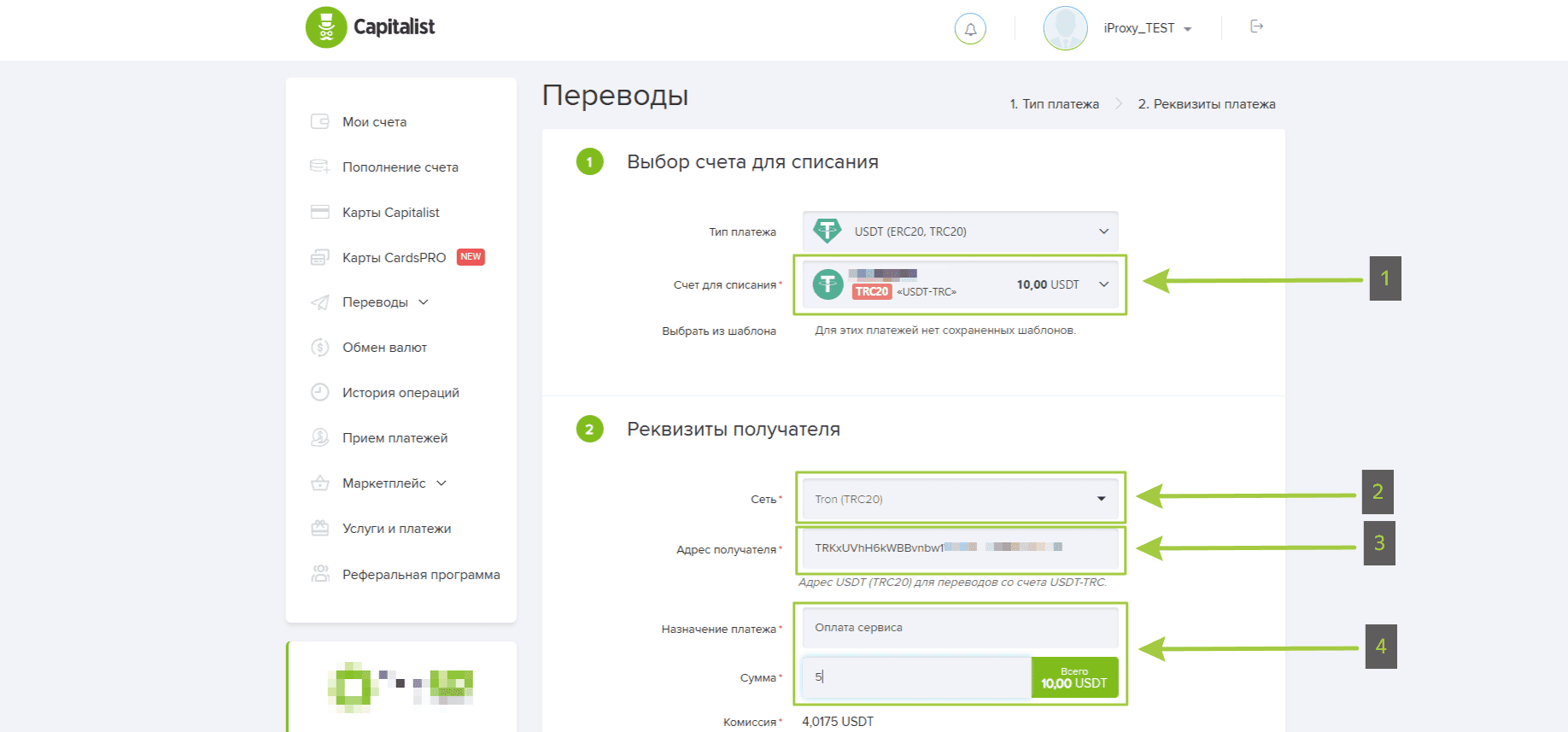The height and width of the screenshot is (732, 1568).
Task: Click the Tether icon in Тип платежа
Action: click(827, 231)
